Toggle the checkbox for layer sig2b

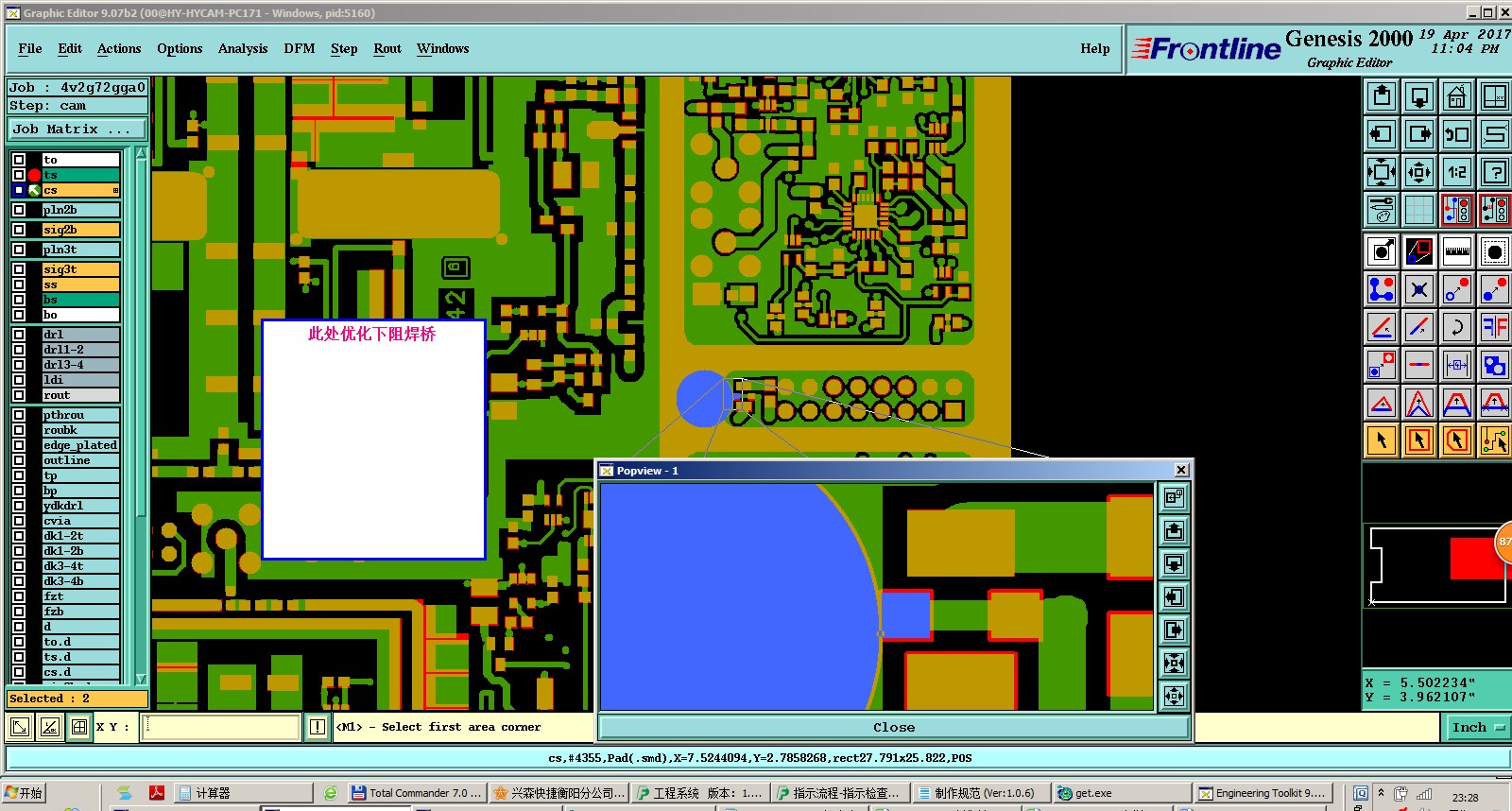click(19, 230)
